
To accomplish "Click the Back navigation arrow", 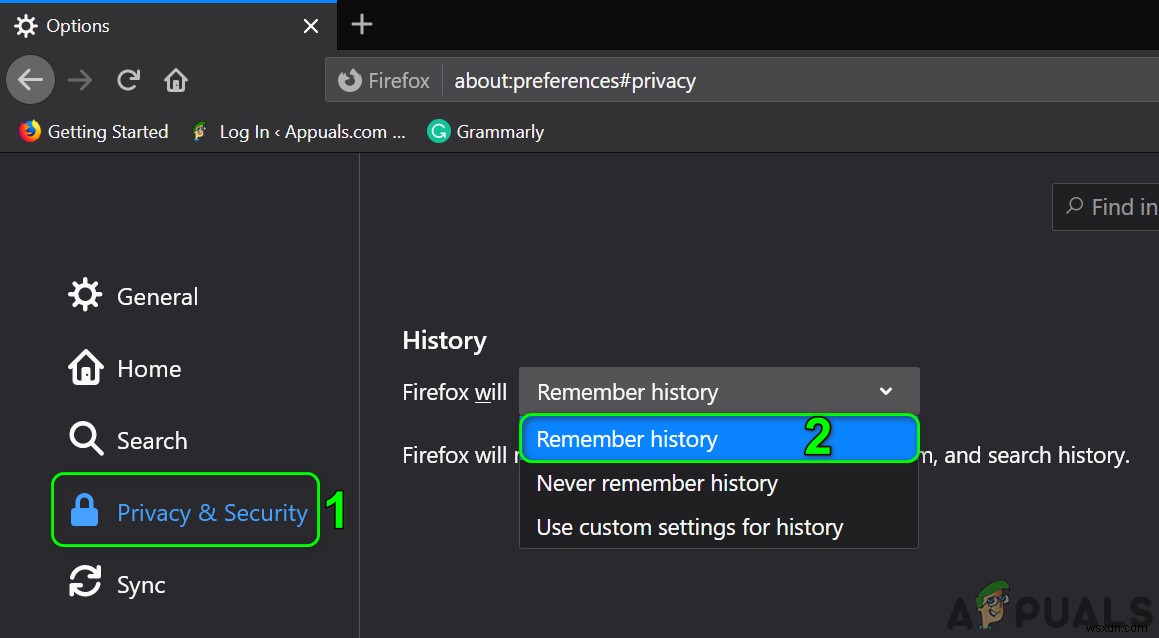I will [30, 80].
